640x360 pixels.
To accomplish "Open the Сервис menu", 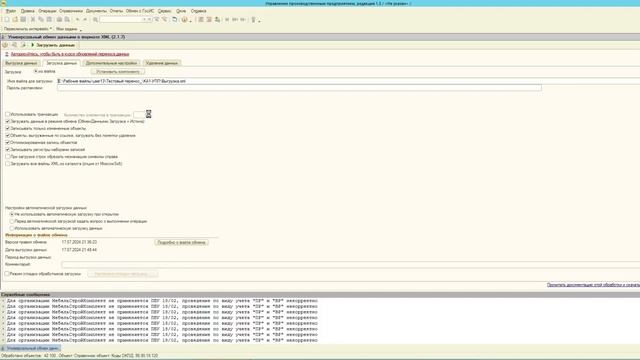I will [164, 11].
